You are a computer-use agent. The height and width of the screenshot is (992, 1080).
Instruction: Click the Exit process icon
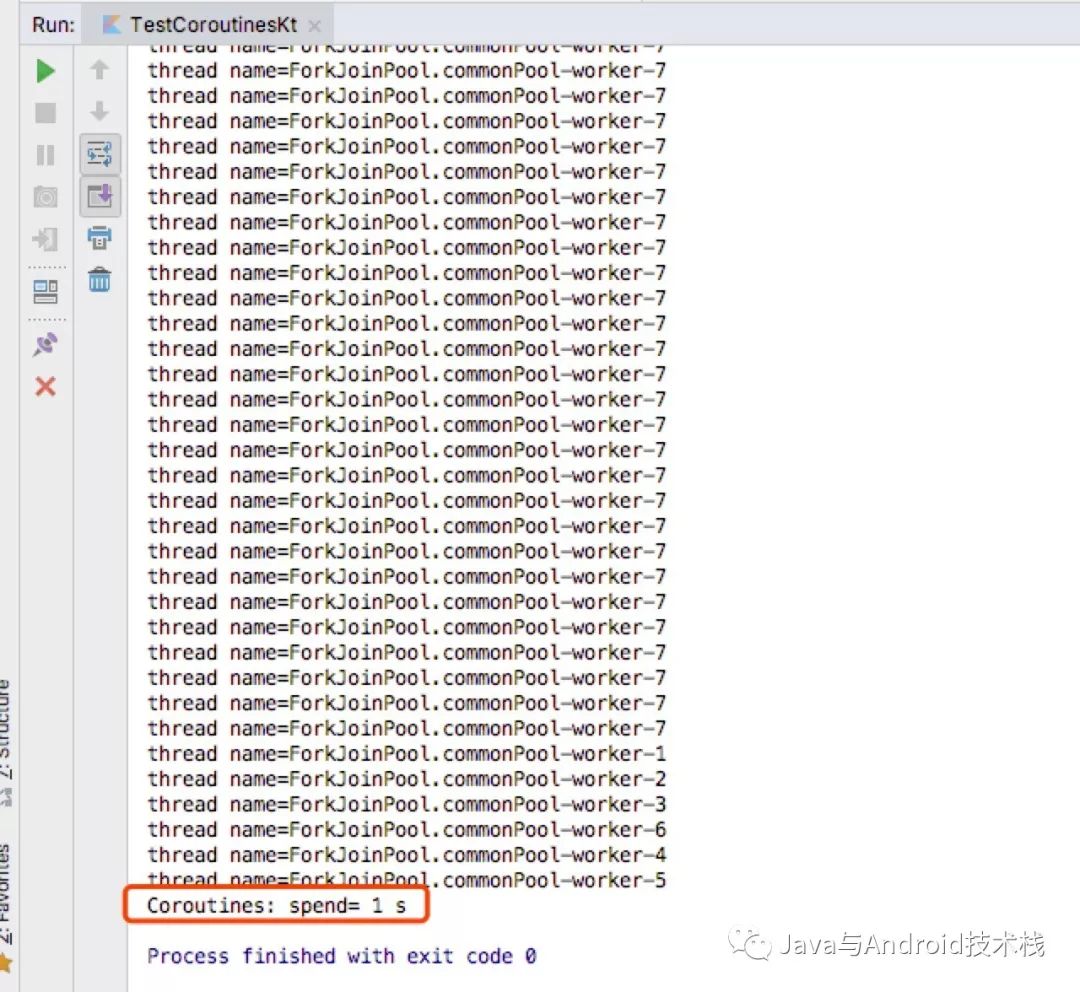point(45,240)
